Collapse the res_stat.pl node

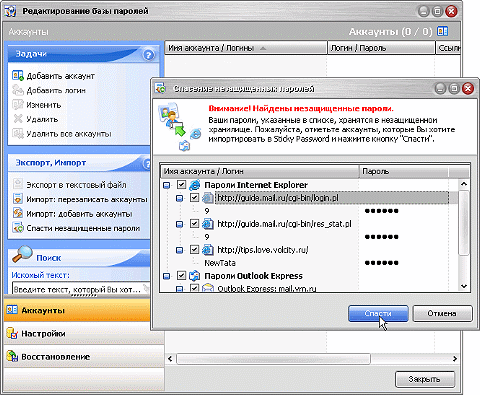coord(179,224)
